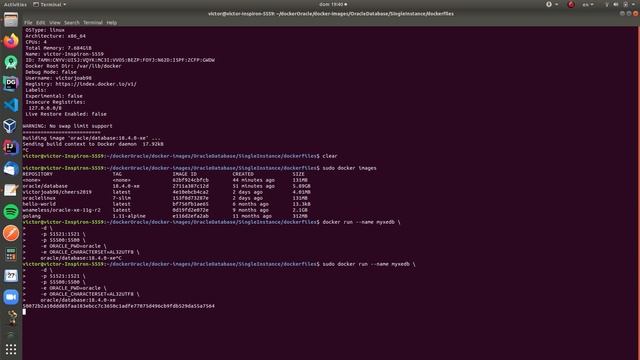The height and width of the screenshot is (360, 640).
Task: Click the 'Docker Root Dir: /var/lib/docker' line
Action: (73, 66)
